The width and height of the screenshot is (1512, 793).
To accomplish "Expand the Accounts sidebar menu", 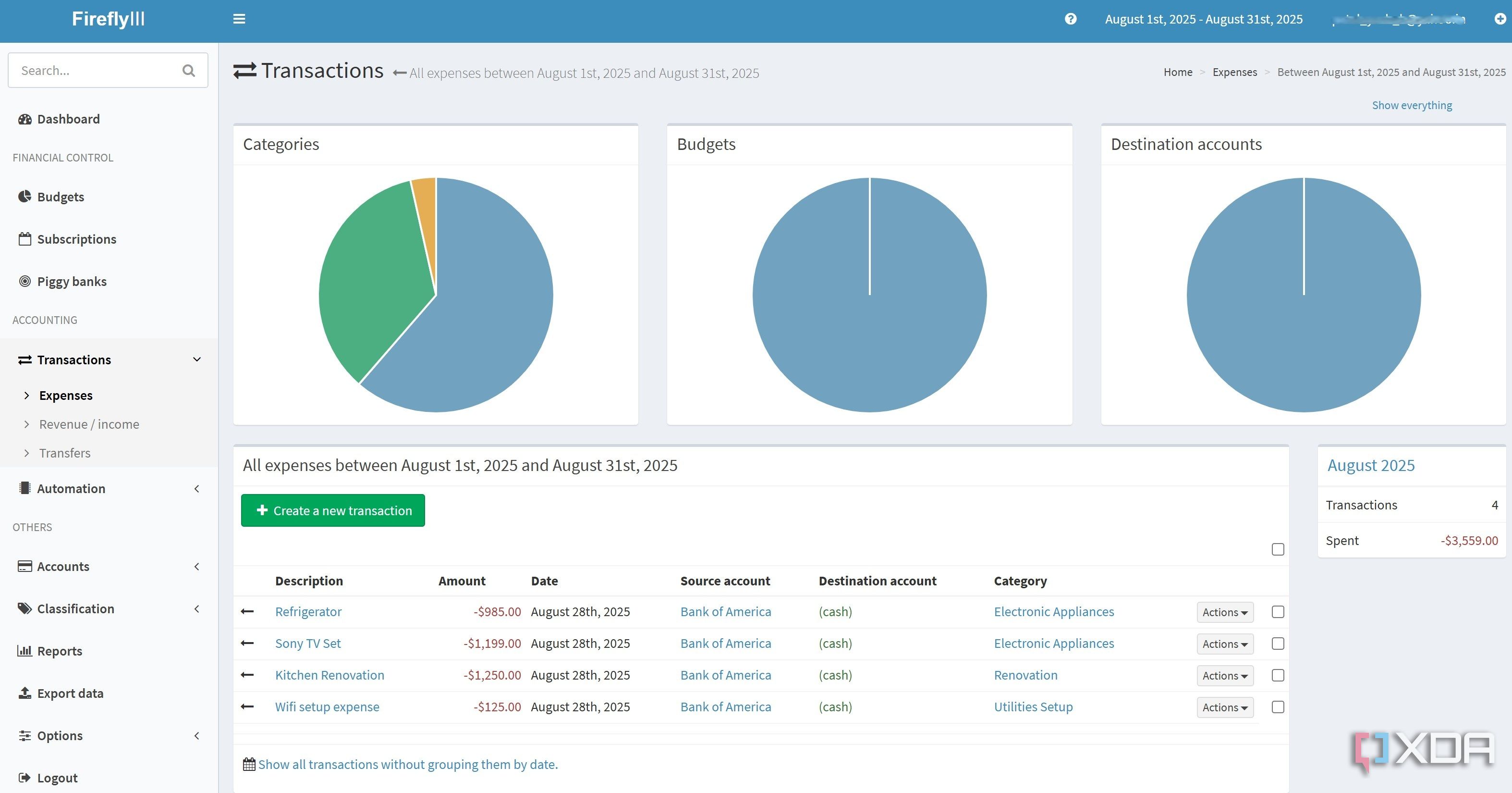I will [109, 566].
